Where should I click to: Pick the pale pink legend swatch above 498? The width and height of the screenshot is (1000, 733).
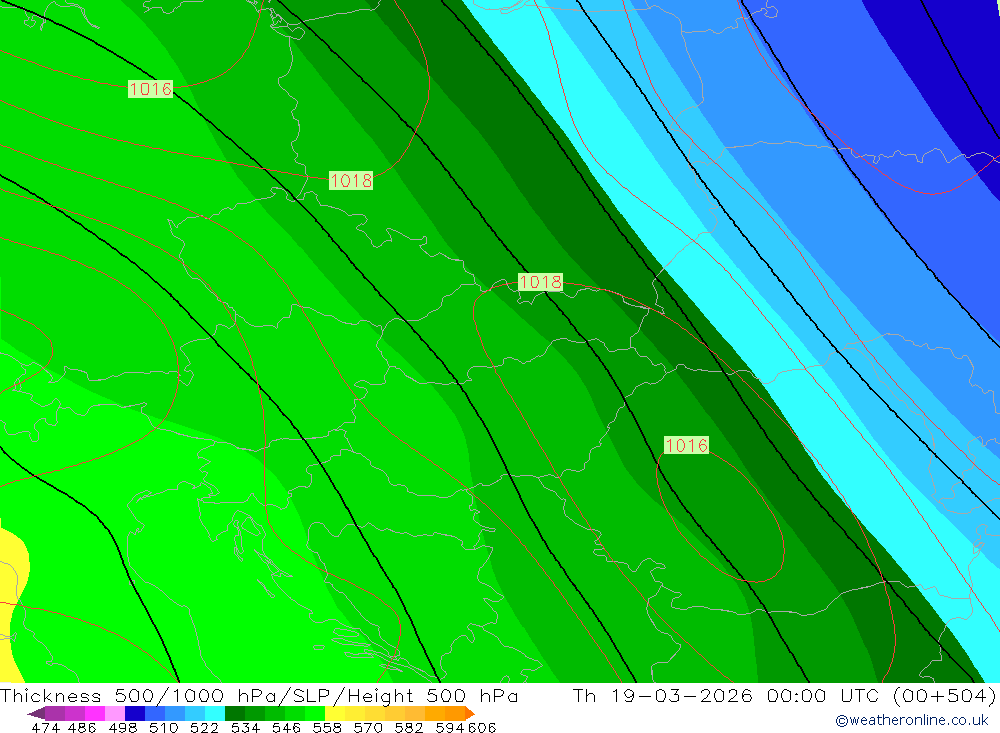coord(115,713)
